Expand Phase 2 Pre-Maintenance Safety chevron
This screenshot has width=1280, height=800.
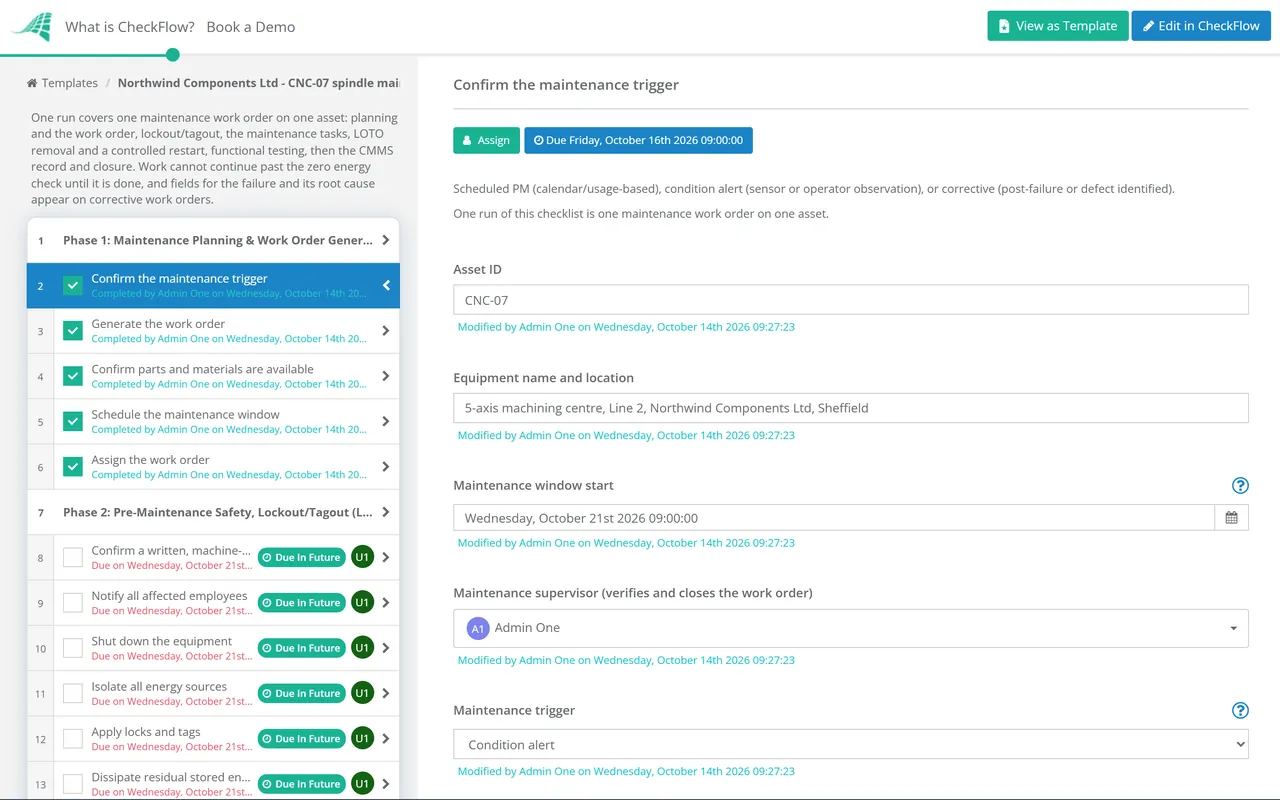(386, 512)
